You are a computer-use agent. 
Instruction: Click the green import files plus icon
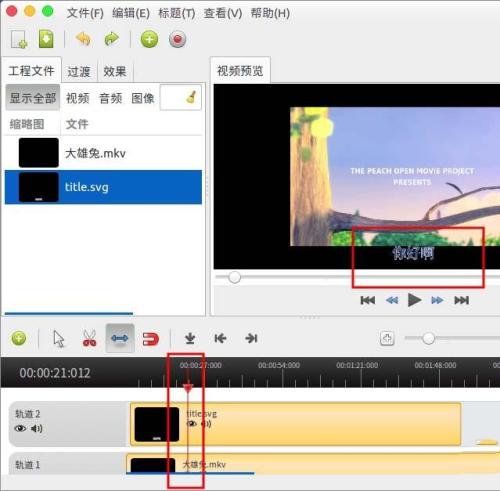[149, 40]
